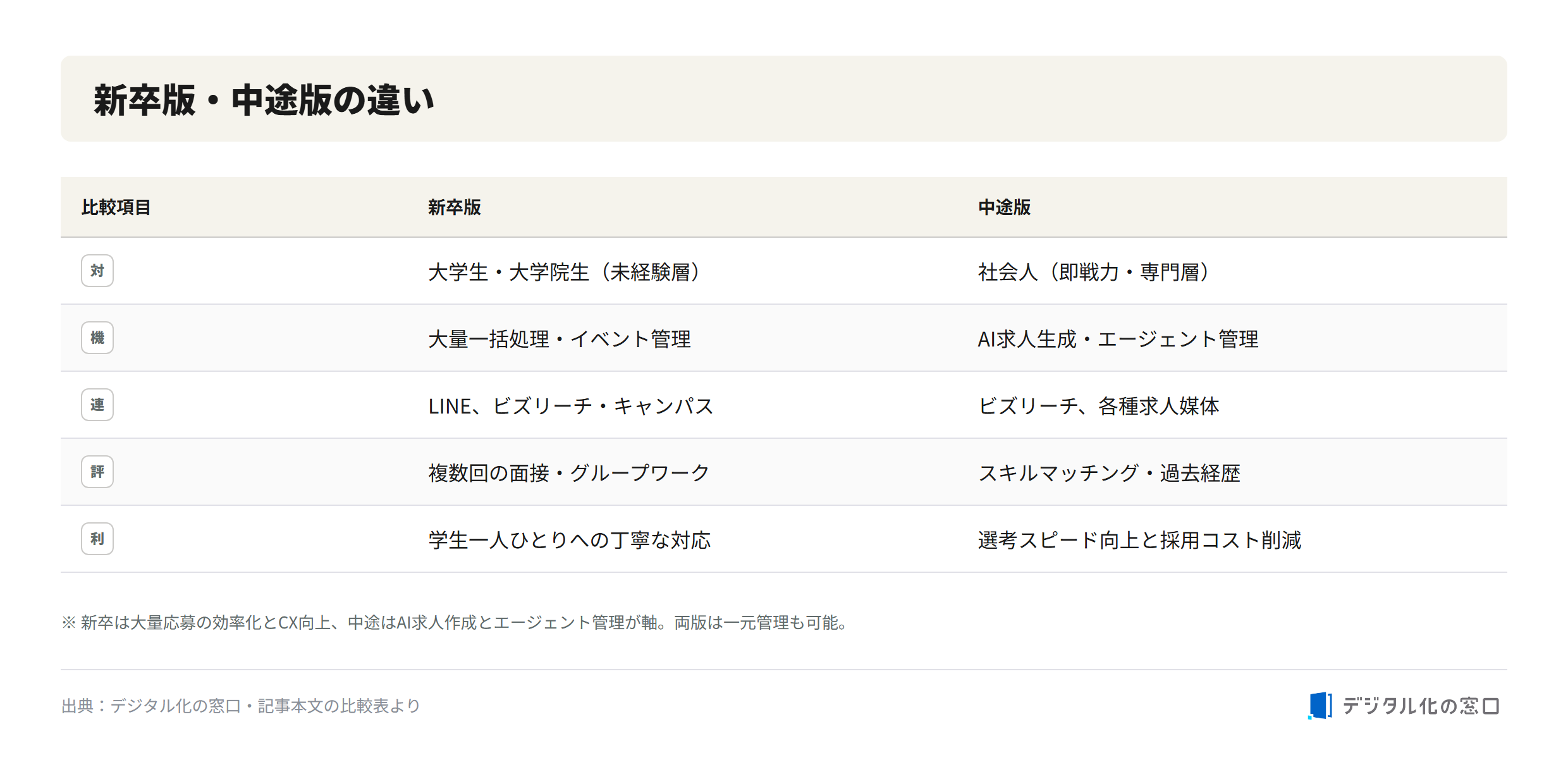Click the 選考スピード向上と採用コスト削減 cell
Viewport: 1568px width, 779px height.
pyautogui.click(x=1139, y=540)
